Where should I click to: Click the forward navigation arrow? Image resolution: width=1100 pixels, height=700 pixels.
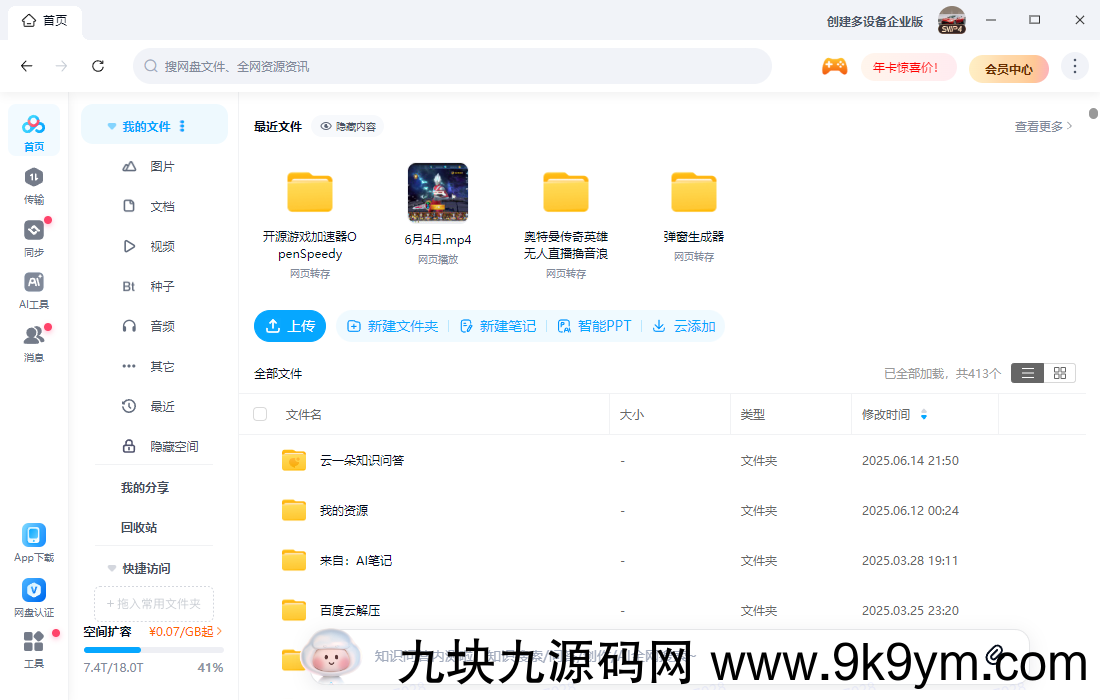(62, 66)
